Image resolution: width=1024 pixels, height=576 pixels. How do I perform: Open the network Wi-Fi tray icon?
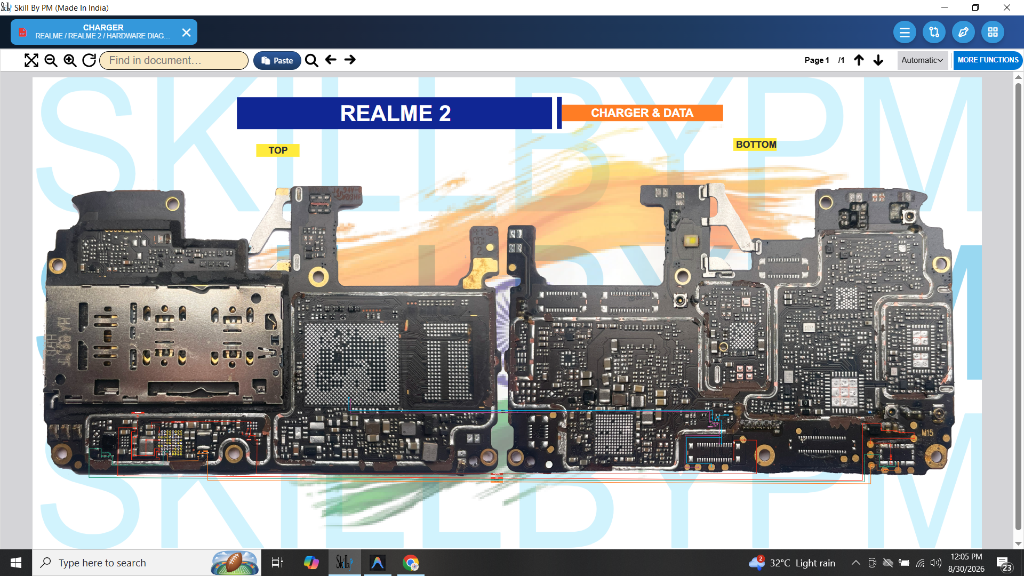[x=920, y=562]
